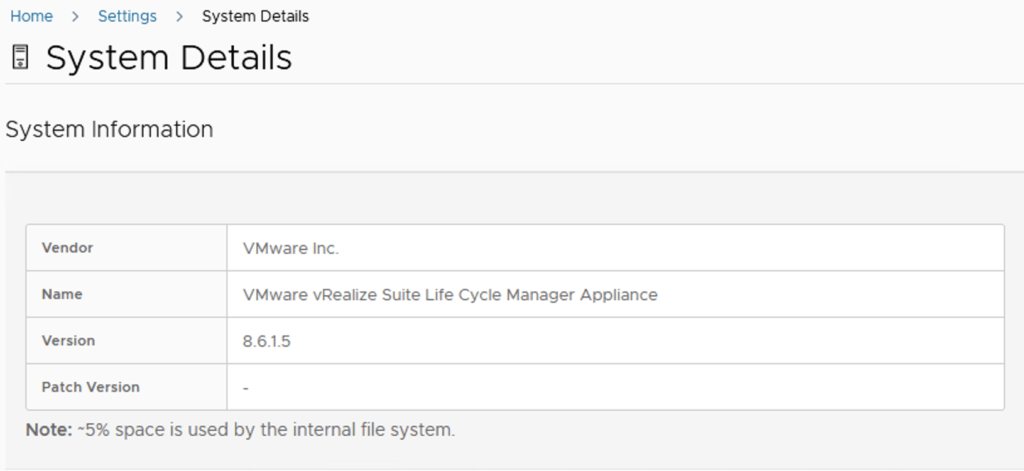This screenshot has width=1024, height=471.
Task: Select the Patch Version row label
Action: 90,386
